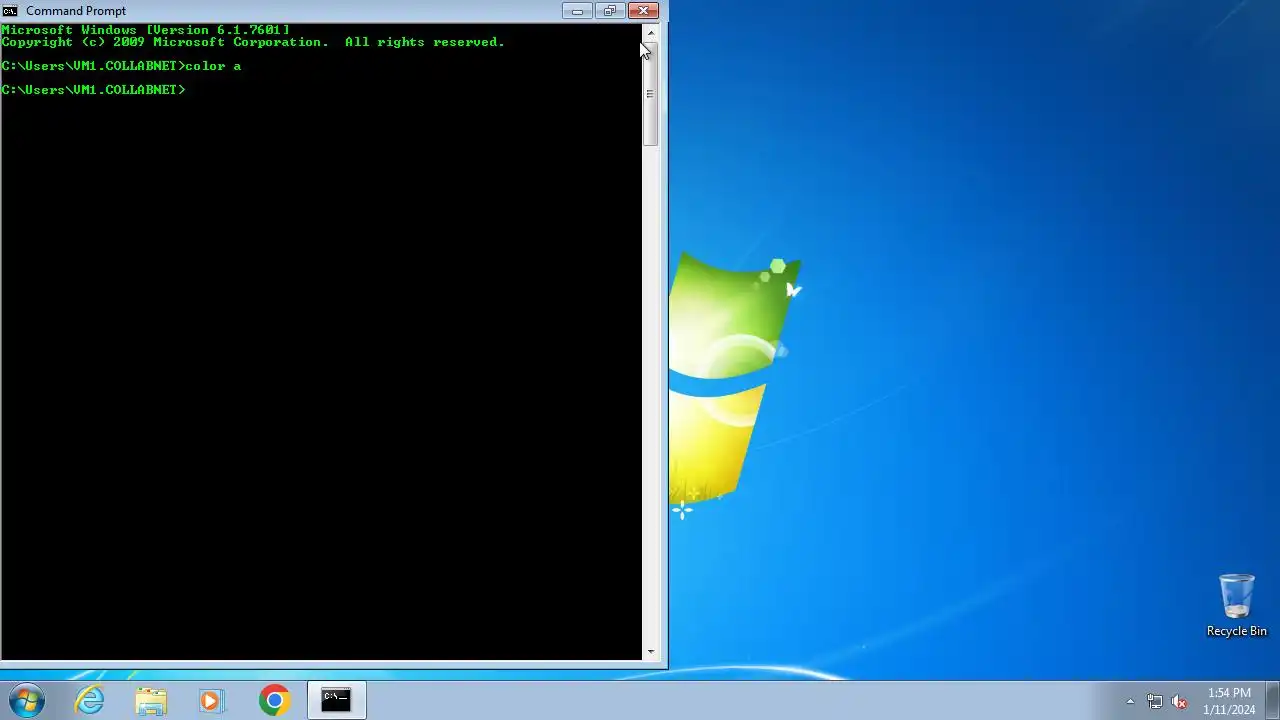Click the Command Prompt title text
This screenshot has width=1280, height=720.
click(x=76, y=11)
